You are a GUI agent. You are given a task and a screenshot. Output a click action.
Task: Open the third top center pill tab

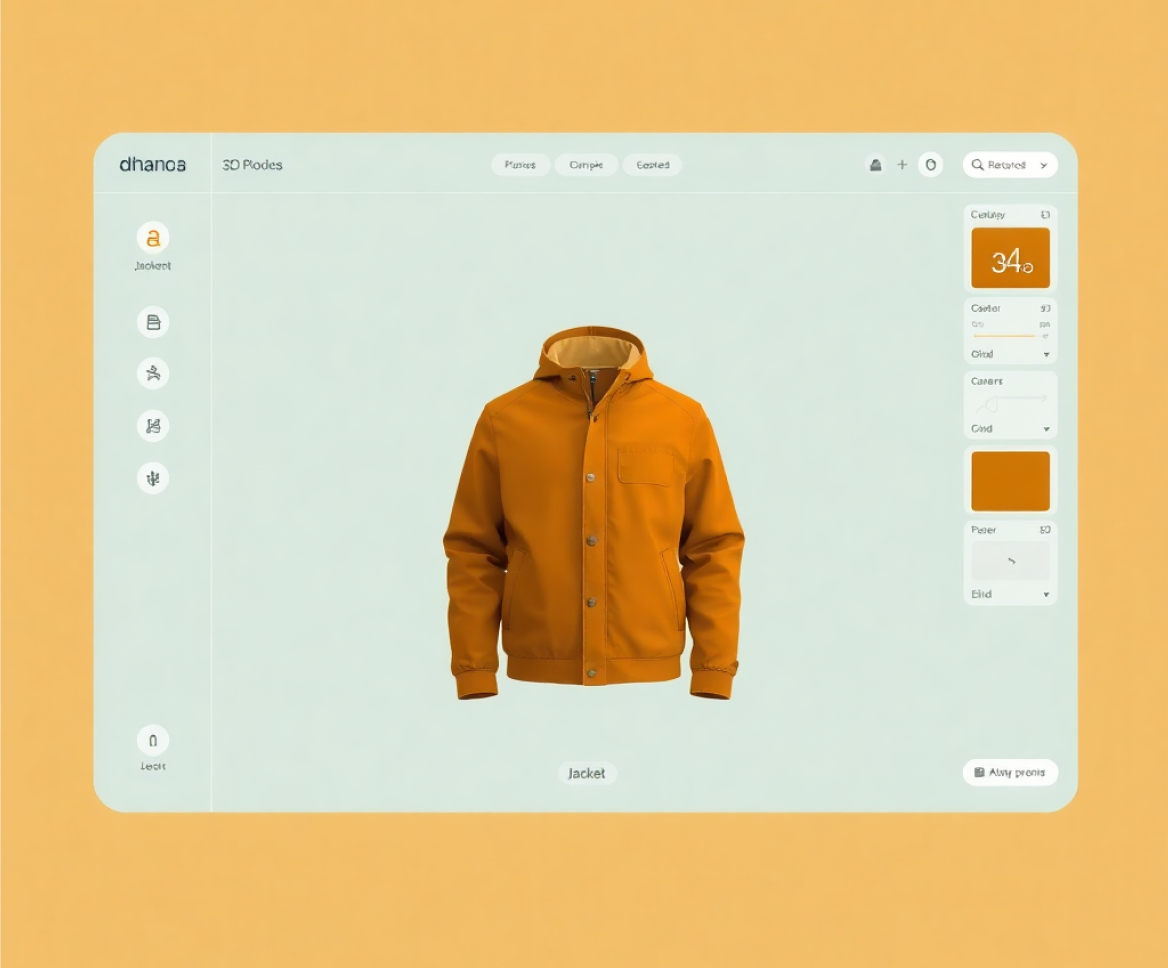(x=652, y=165)
